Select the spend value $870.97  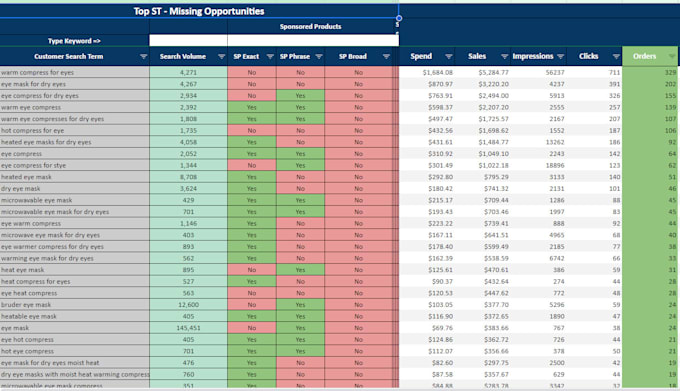pyautogui.click(x=440, y=84)
